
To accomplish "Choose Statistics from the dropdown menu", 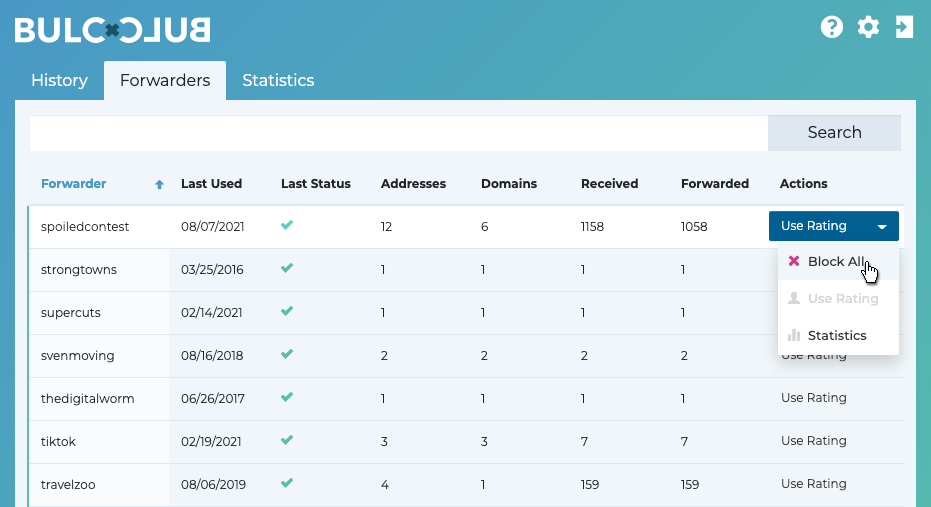I will point(838,335).
